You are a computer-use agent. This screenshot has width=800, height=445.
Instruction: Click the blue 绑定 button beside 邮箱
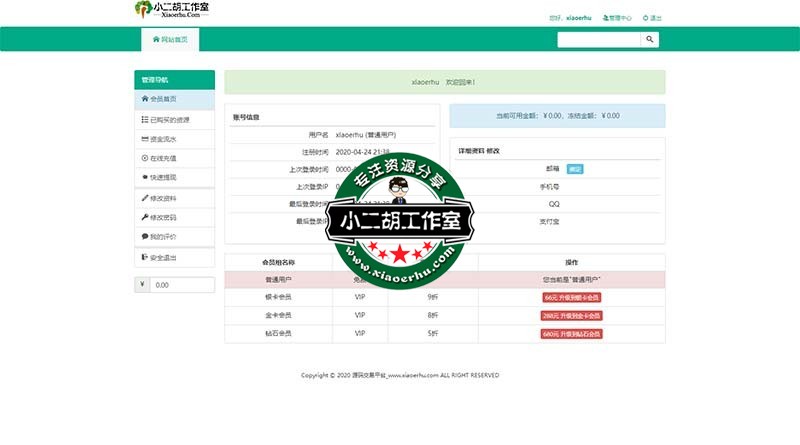click(574, 168)
